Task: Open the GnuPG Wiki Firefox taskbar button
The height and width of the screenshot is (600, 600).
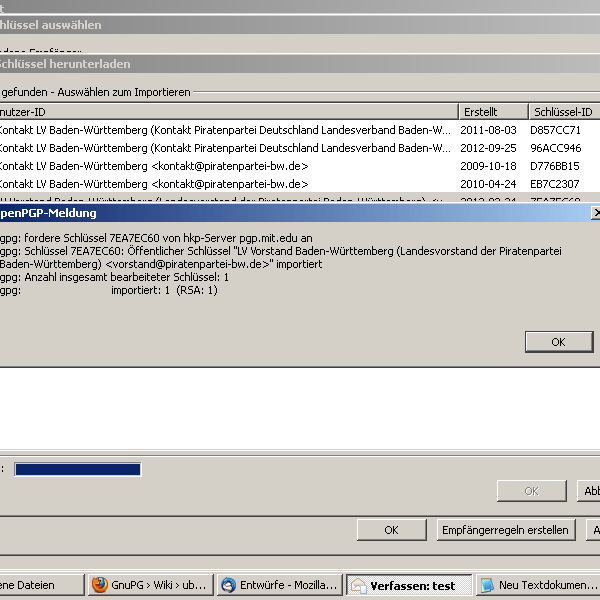Action: [x=150, y=585]
